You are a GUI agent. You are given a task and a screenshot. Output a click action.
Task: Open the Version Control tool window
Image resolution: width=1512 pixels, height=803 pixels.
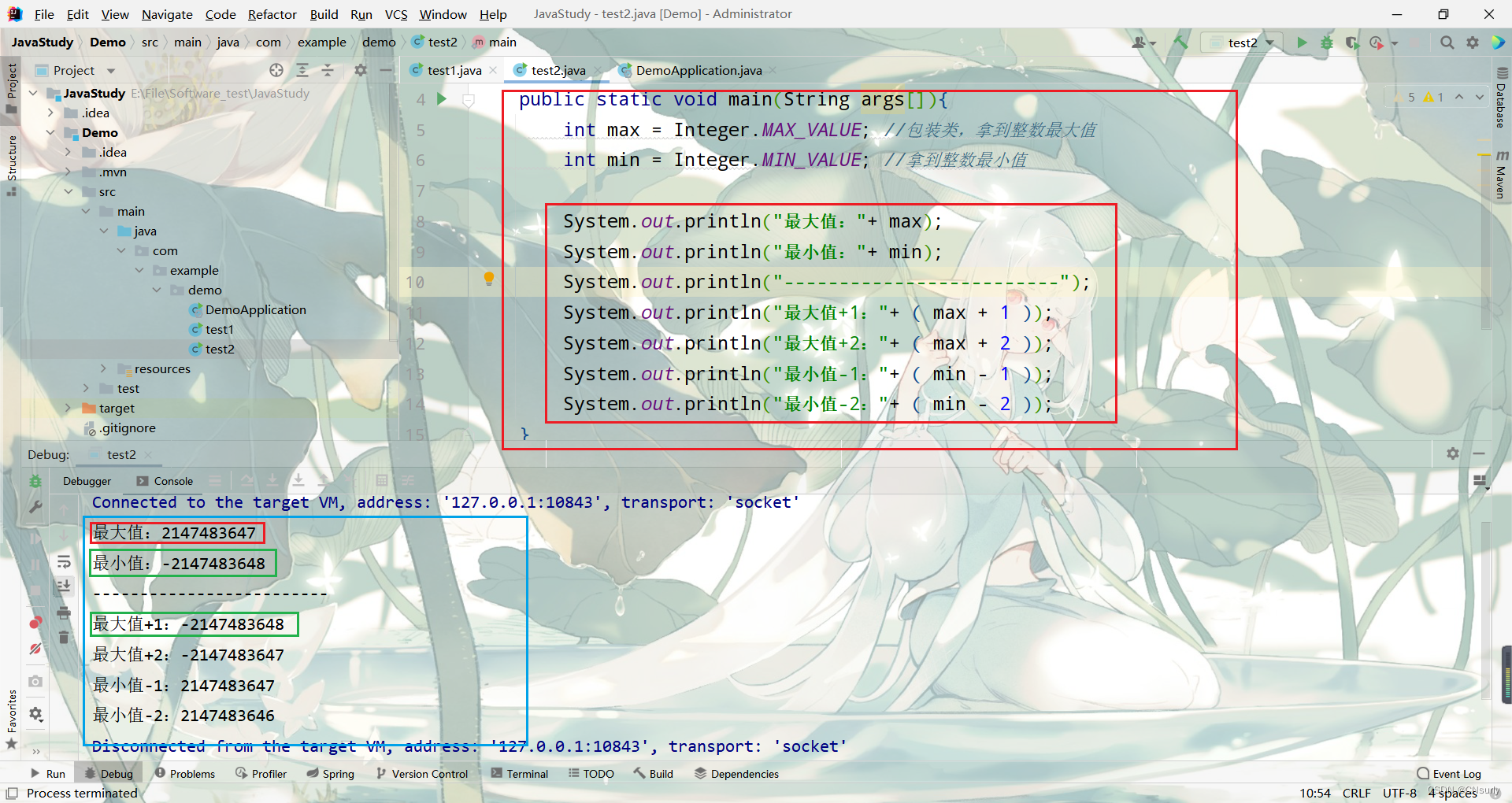(x=422, y=774)
